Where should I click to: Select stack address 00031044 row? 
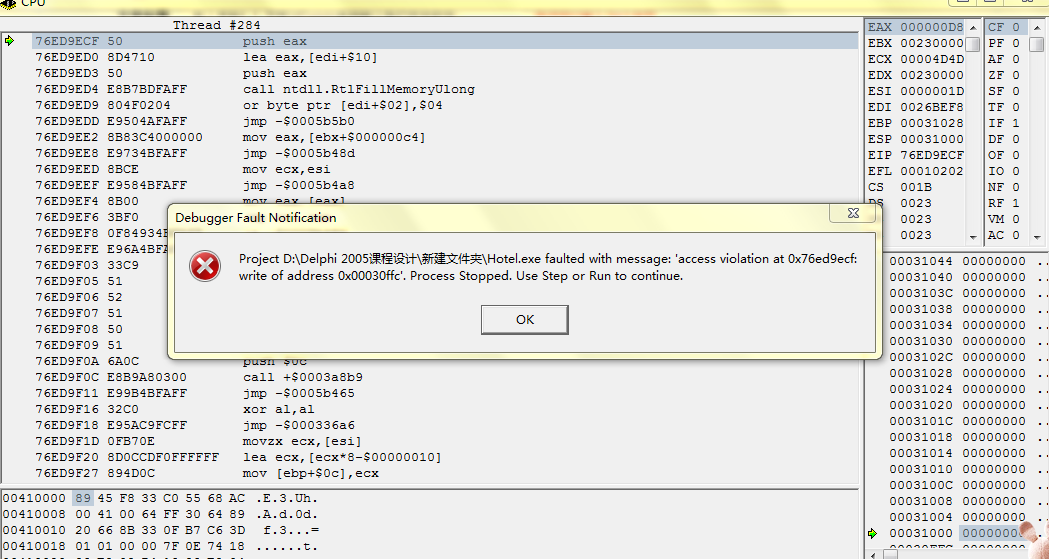click(958, 261)
